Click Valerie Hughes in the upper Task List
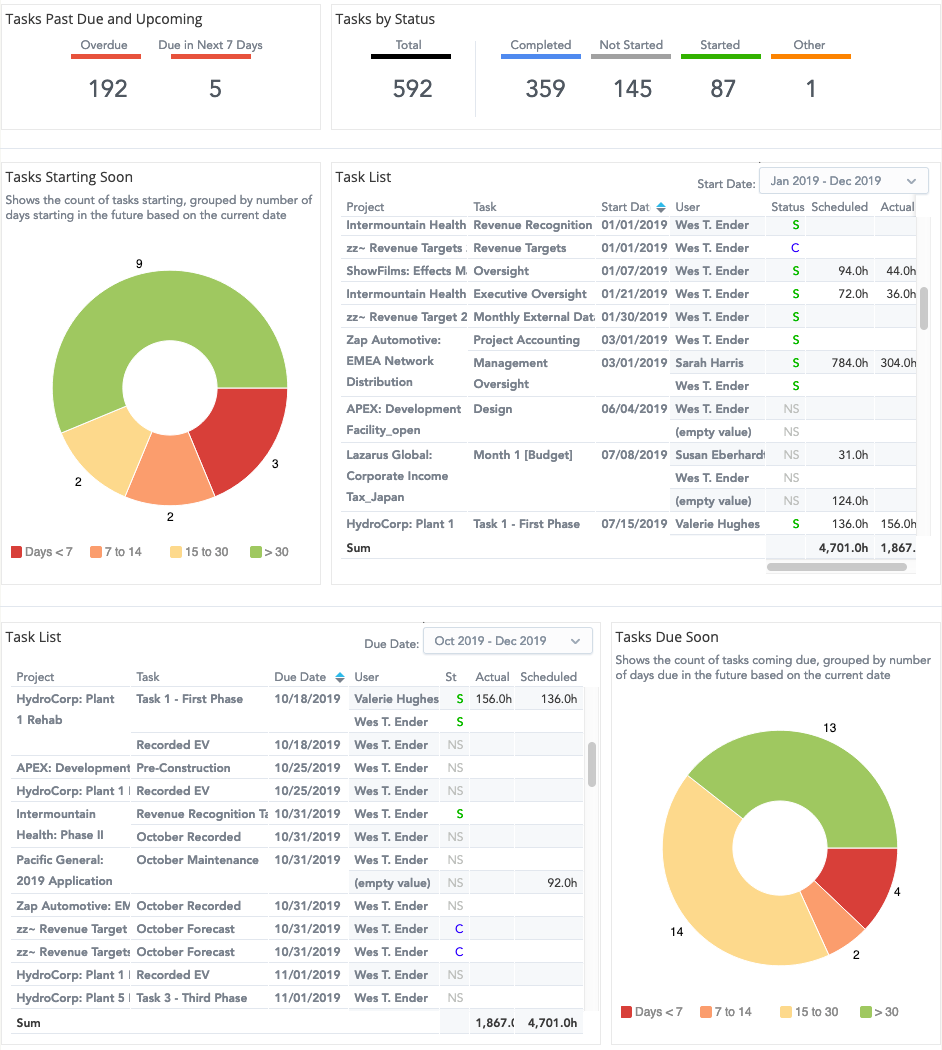This screenshot has width=942, height=1050. point(717,524)
